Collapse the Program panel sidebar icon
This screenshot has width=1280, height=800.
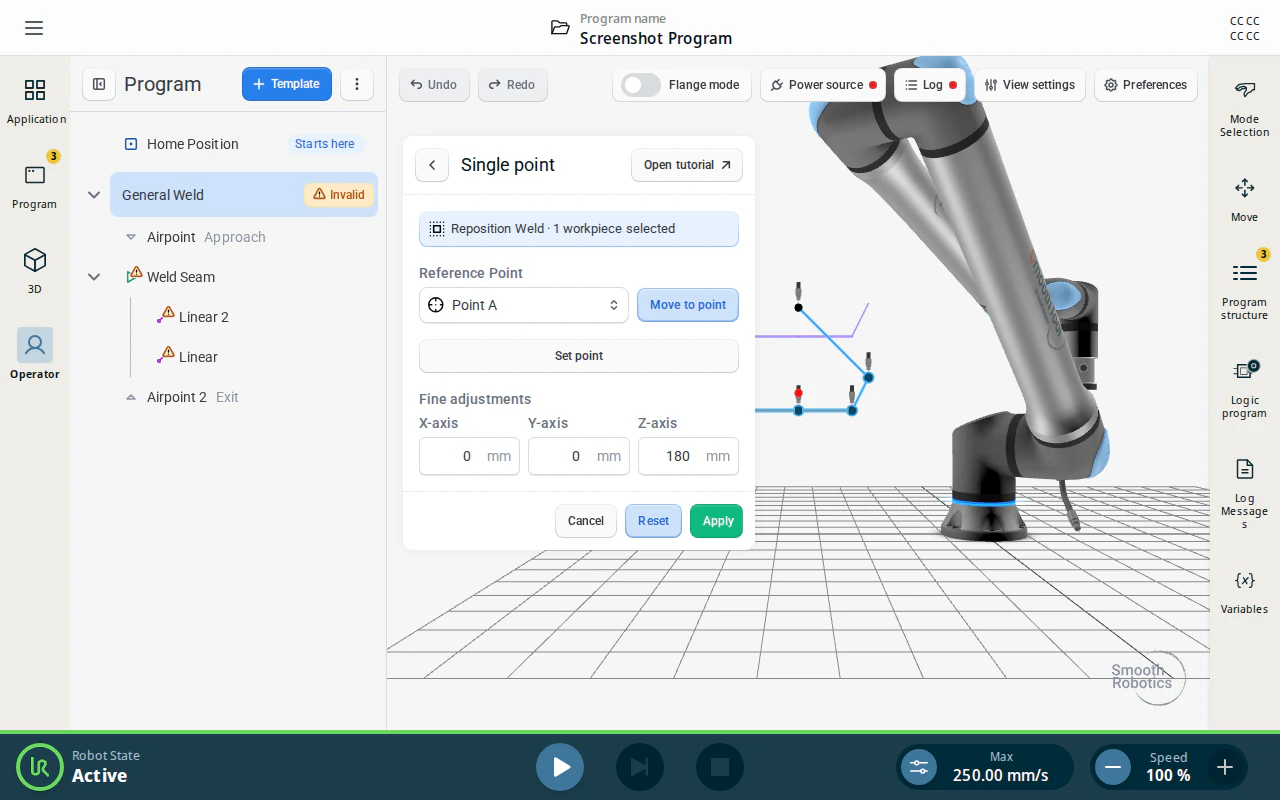(99, 84)
